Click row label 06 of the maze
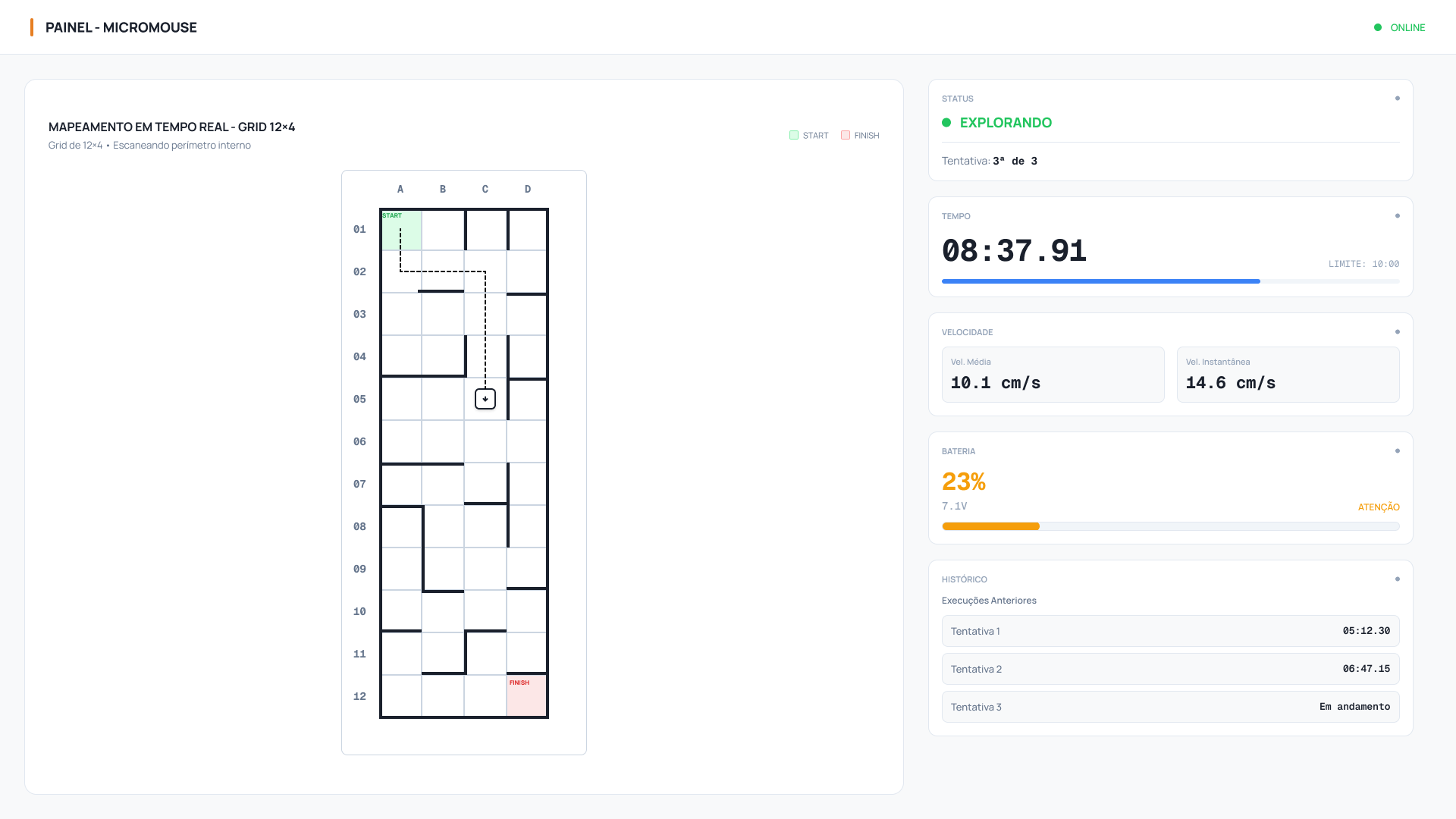Viewport: 1456px width, 819px height. click(359, 441)
